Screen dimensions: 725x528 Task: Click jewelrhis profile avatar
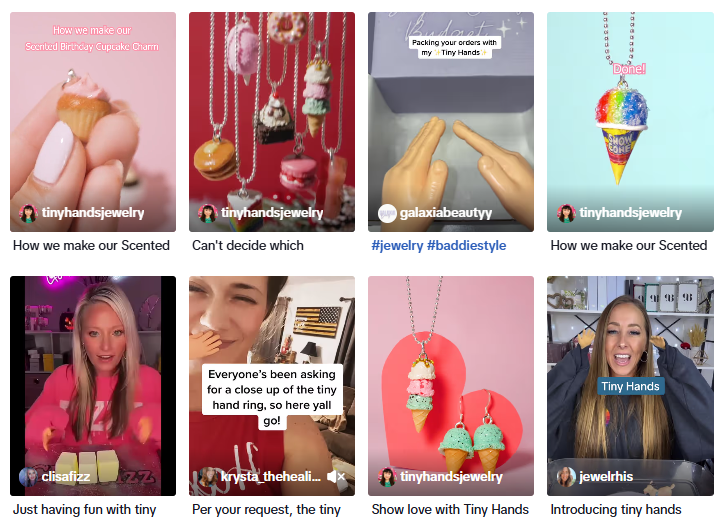[x=566, y=477]
